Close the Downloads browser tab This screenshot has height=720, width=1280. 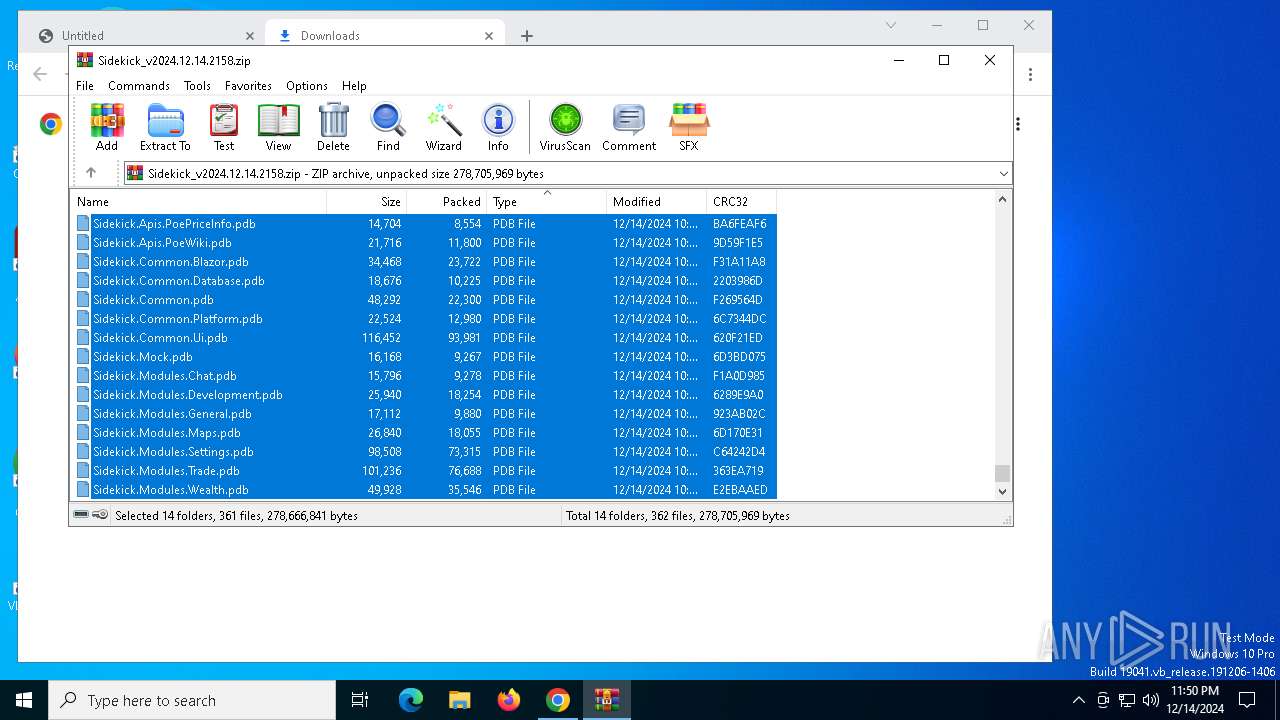tap(489, 36)
